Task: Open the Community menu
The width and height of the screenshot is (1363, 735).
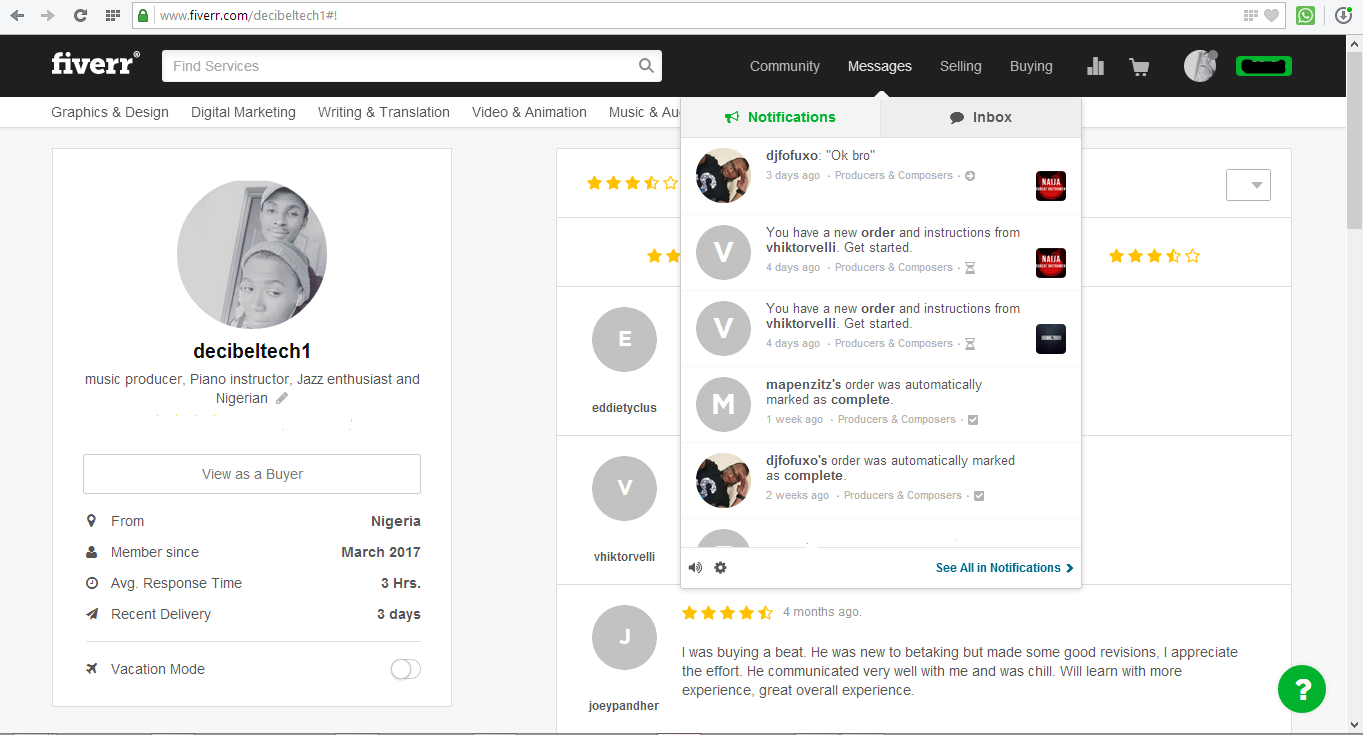Action: (785, 66)
